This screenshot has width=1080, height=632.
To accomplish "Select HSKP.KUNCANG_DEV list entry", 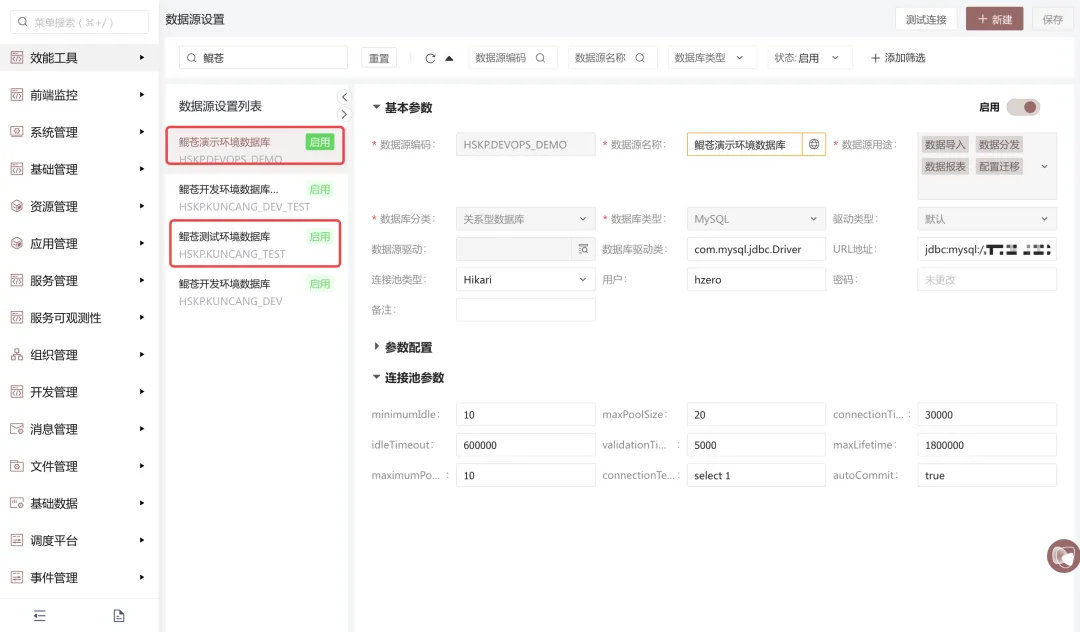I will click(256, 292).
